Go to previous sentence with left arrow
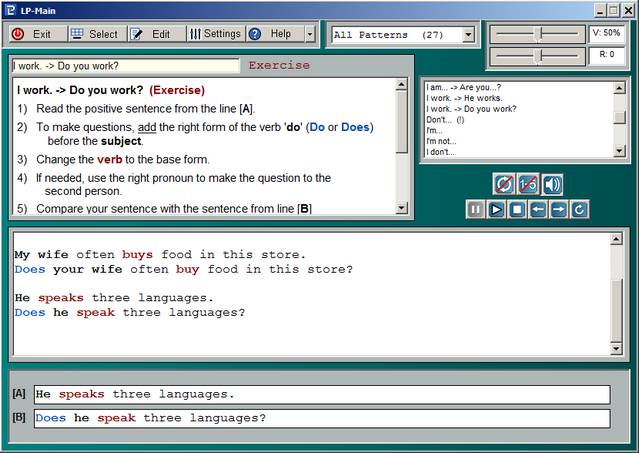The width and height of the screenshot is (639, 453). tap(538, 210)
